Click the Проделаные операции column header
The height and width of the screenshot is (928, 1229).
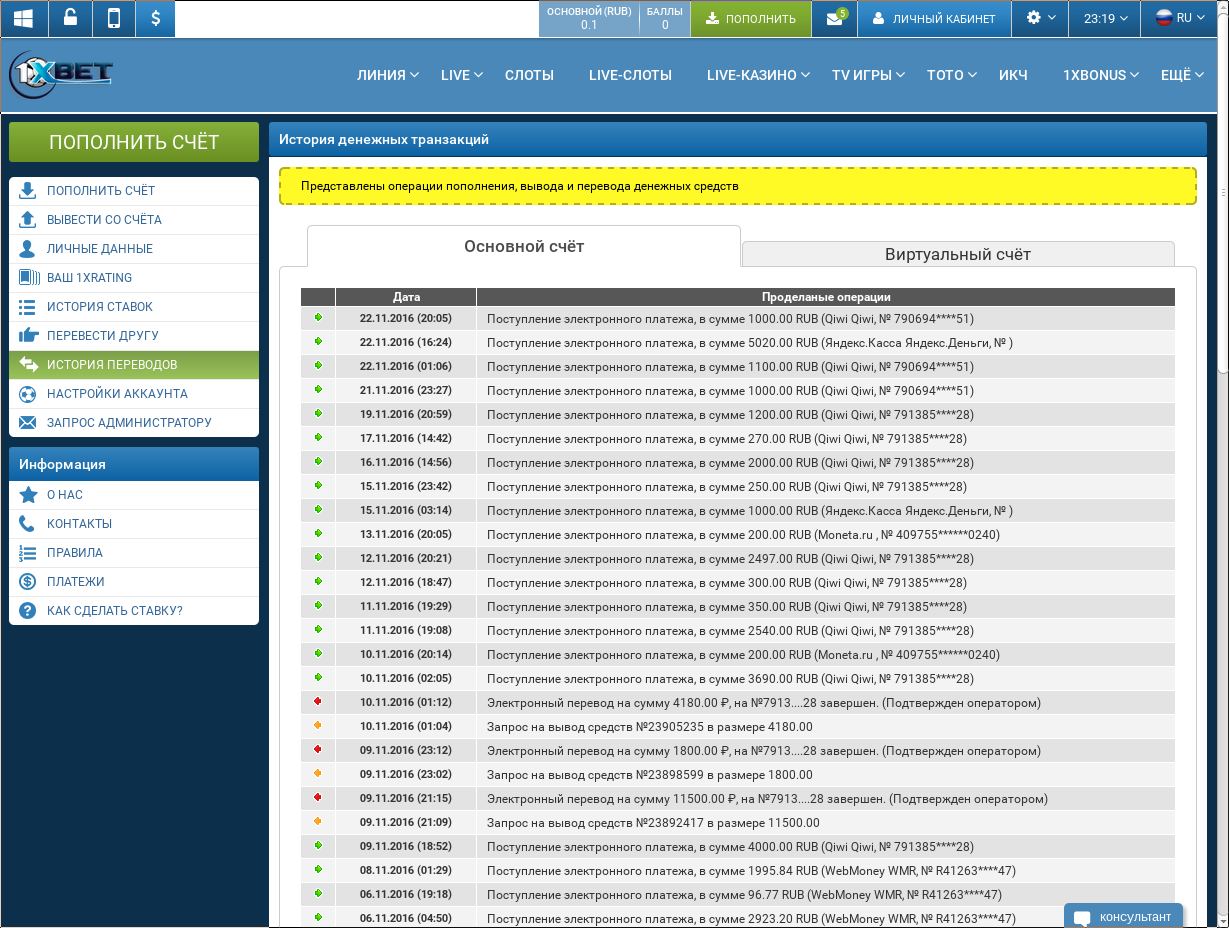coord(826,297)
